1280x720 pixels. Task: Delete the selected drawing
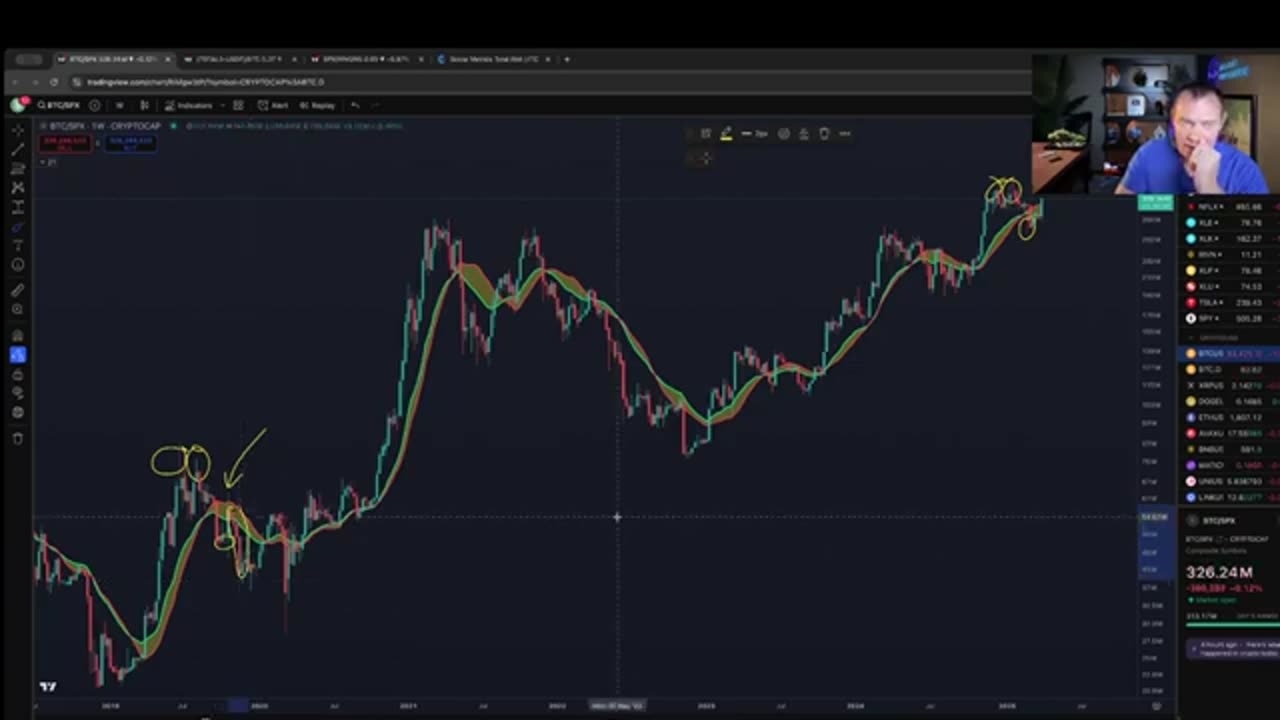point(824,133)
